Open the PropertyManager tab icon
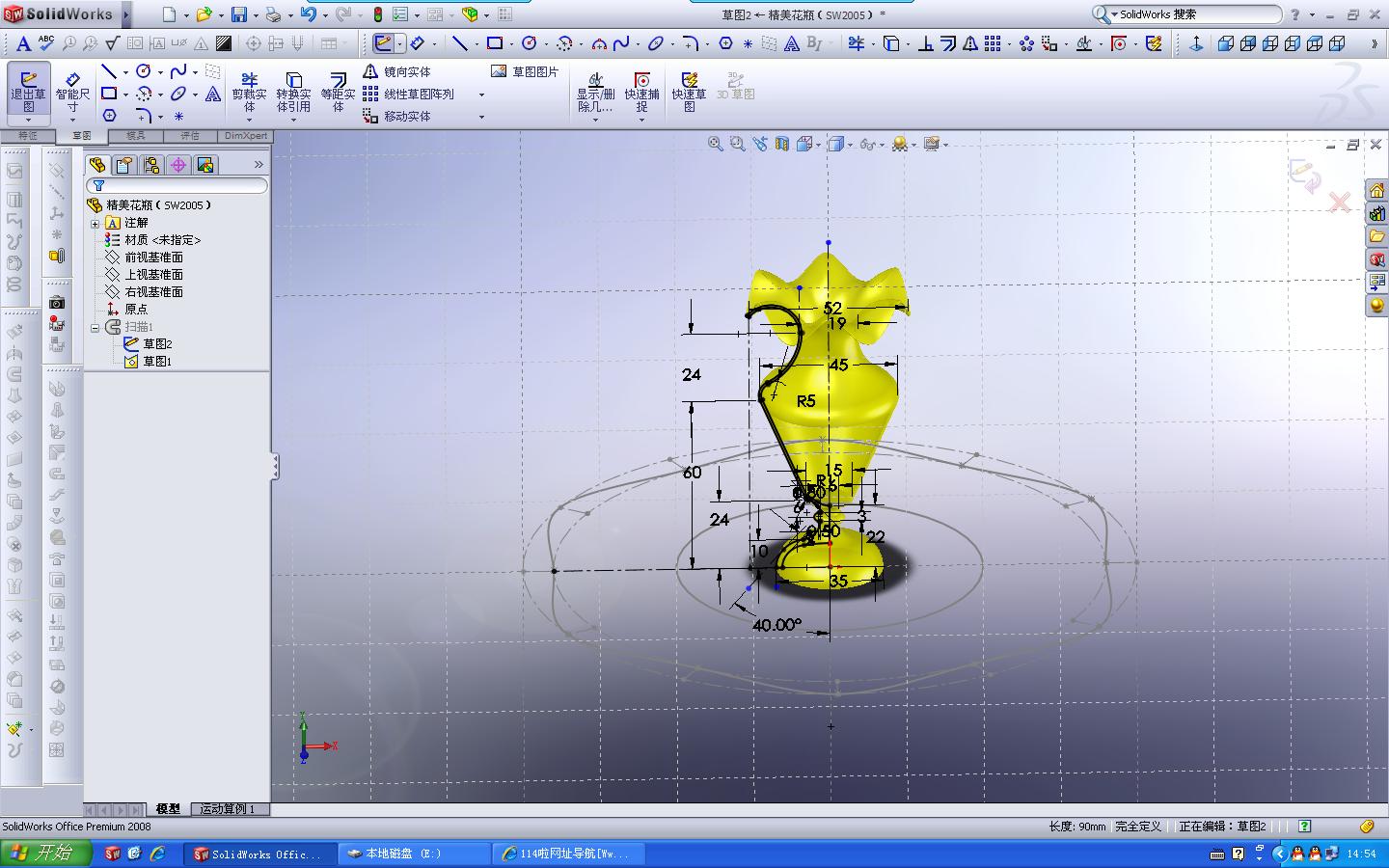 click(123, 165)
